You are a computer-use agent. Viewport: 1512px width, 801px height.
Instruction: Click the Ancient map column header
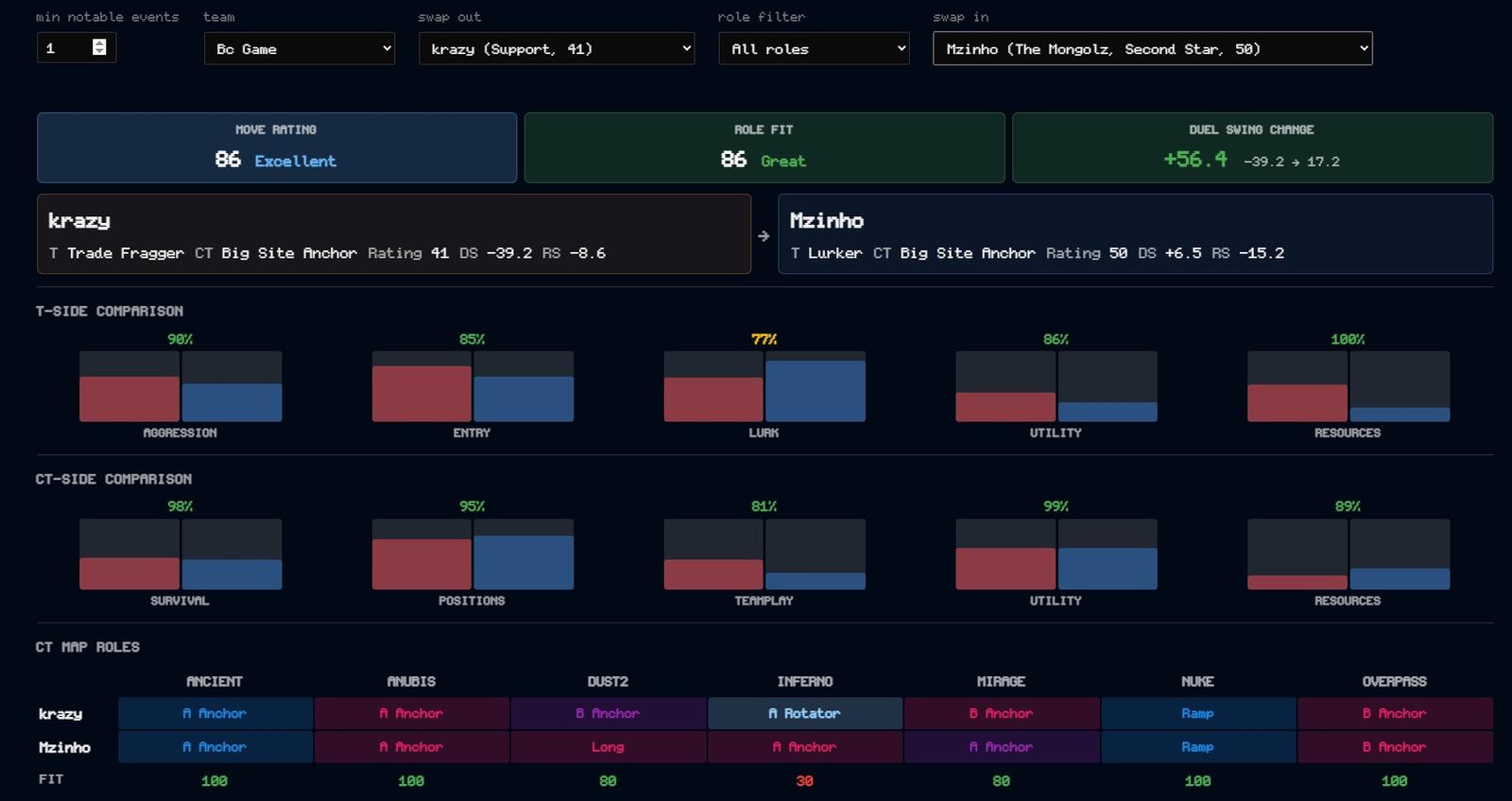[215, 681]
